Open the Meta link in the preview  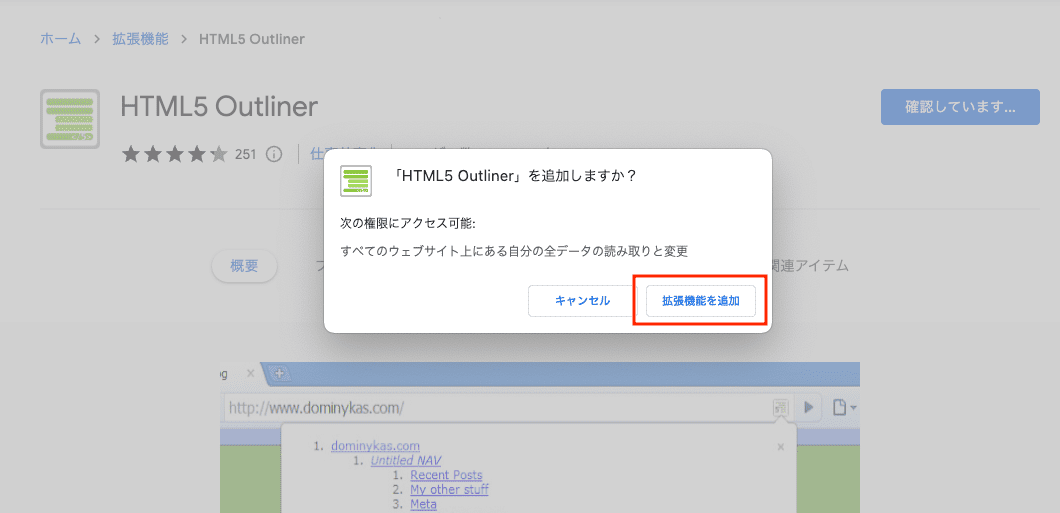tap(423, 504)
